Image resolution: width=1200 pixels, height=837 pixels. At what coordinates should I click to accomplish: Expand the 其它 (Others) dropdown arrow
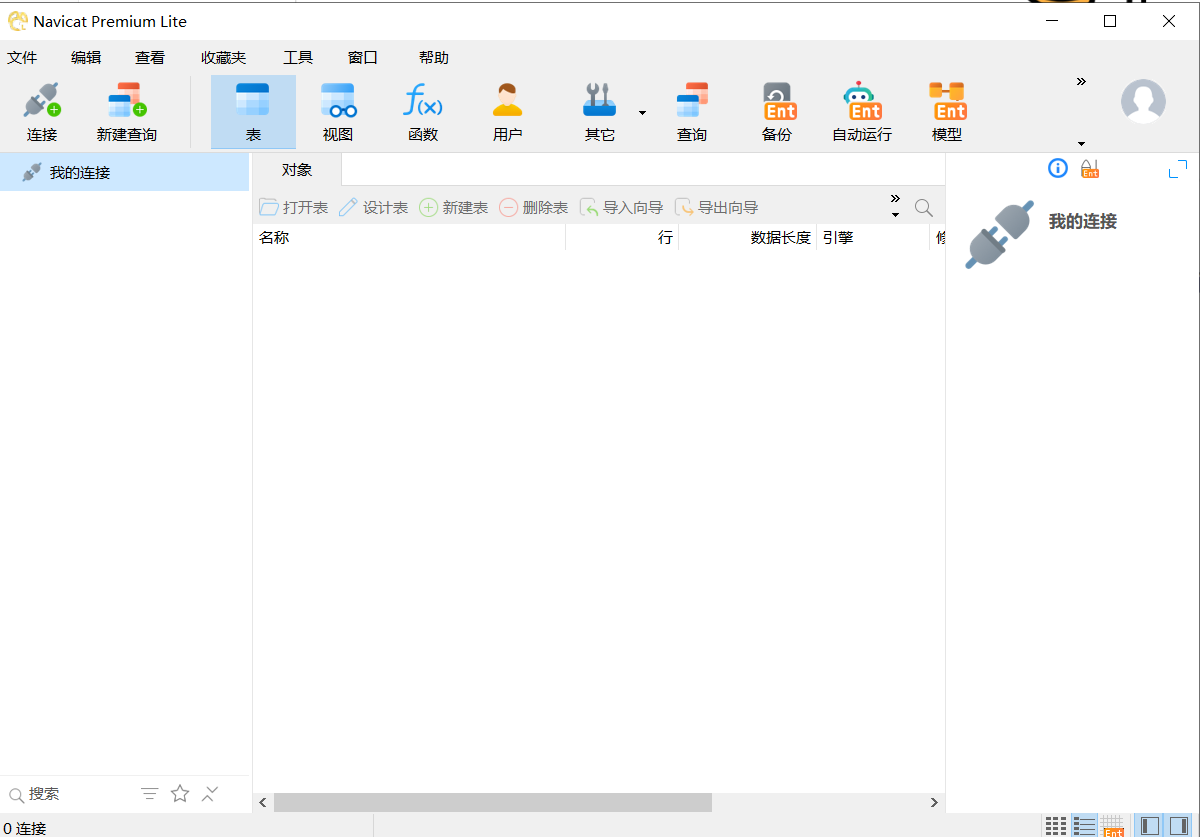[642, 113]
